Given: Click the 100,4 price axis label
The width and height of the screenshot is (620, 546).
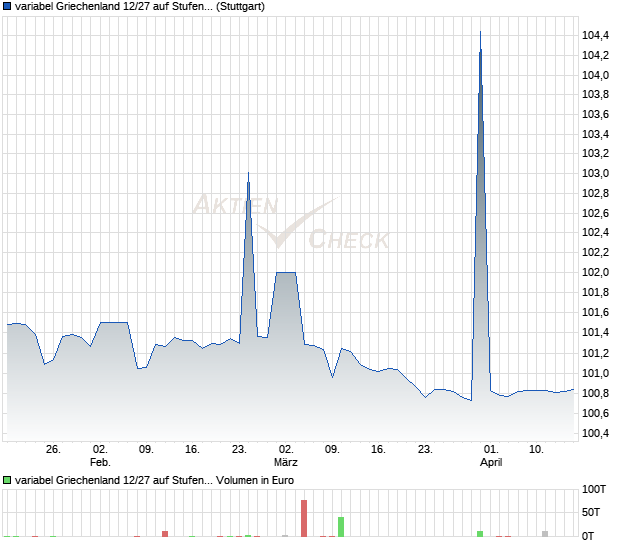Looking at the screenshot, I should [595, 433].
